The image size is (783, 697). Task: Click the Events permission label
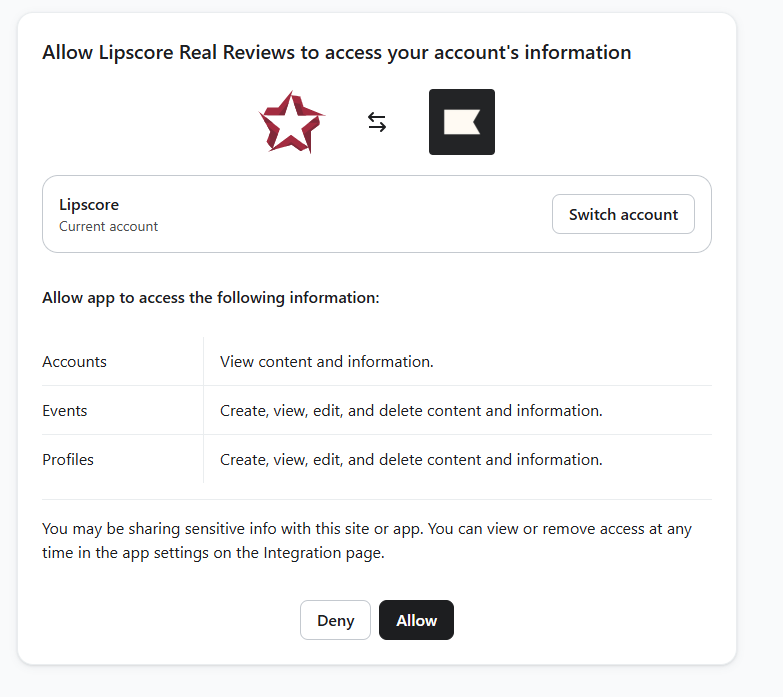coord(65,410)
